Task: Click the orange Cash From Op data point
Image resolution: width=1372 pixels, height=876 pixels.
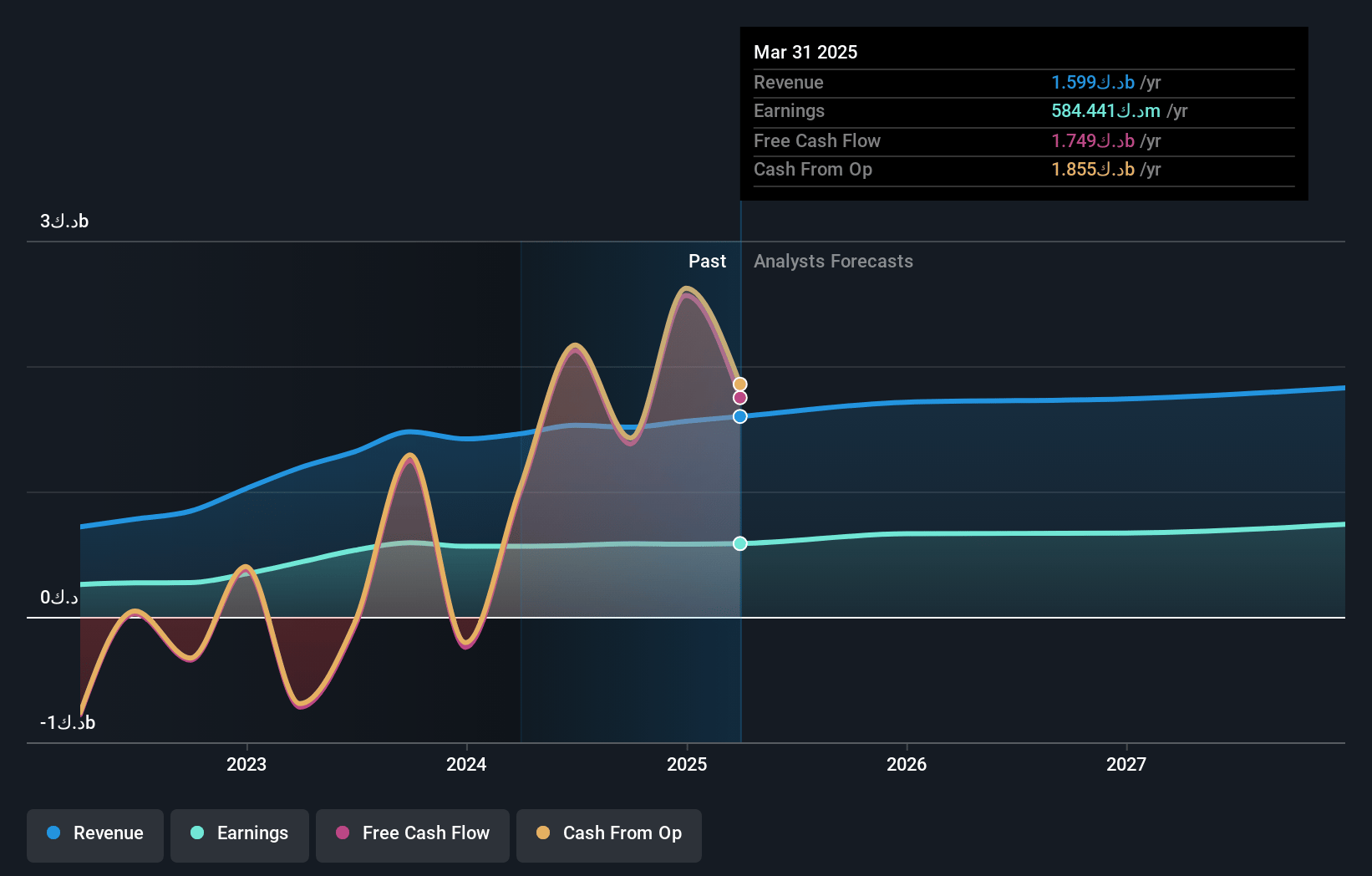Action: (x=740, y=385)
